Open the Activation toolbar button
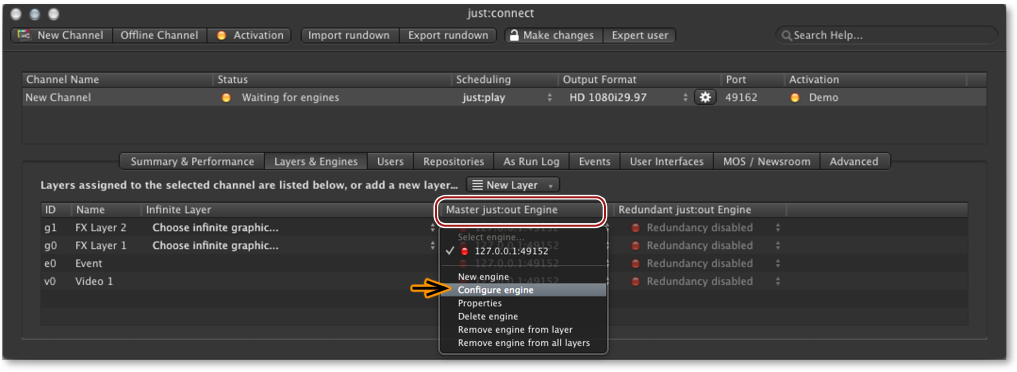 (250, 36)
